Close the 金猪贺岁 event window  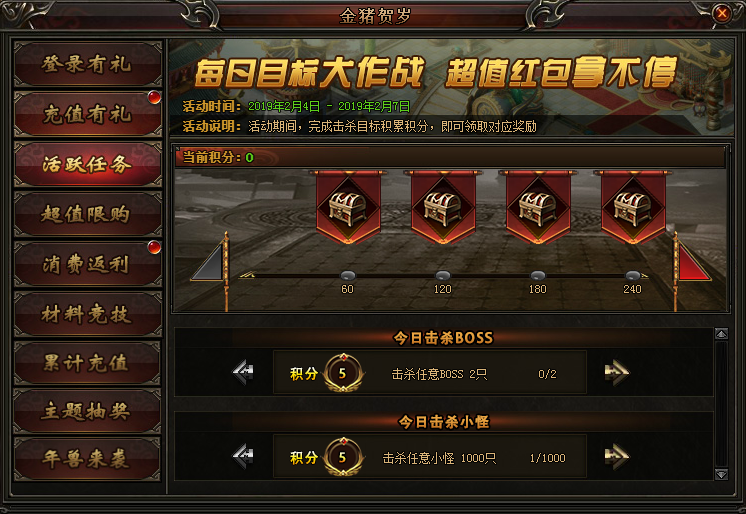point(722,13)
